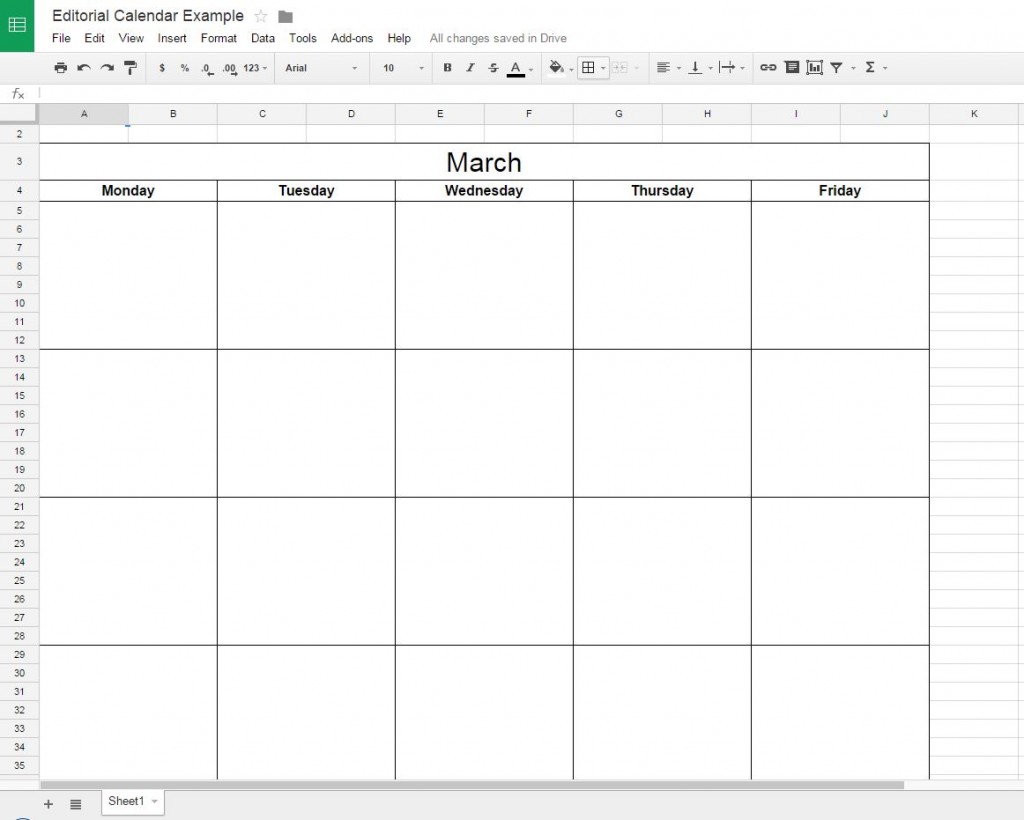Open the Insert chart tool
Viewport: 1024px width, 820px height.
pos(815,67)
